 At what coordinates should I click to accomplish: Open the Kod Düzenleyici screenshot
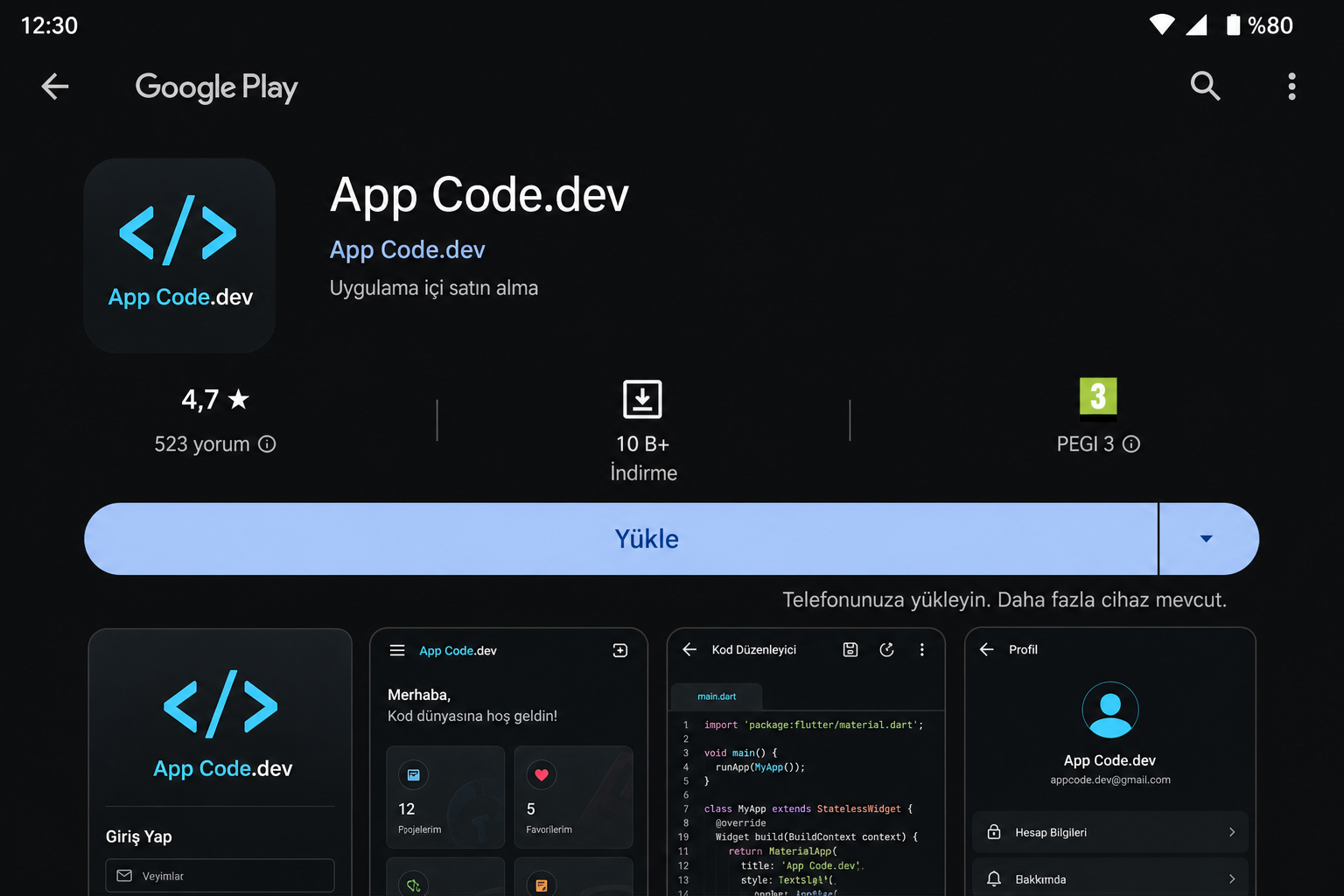click(806, 762)
